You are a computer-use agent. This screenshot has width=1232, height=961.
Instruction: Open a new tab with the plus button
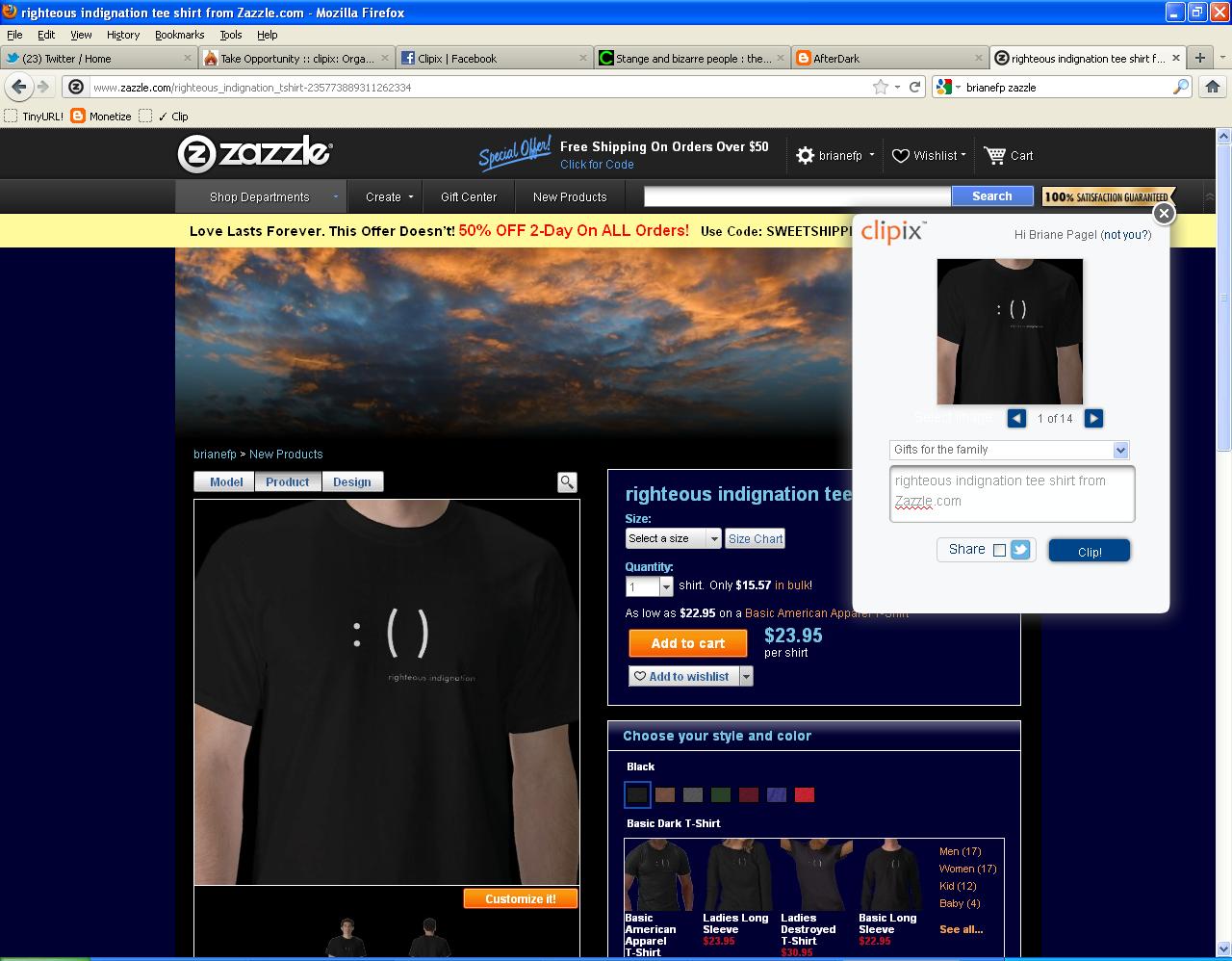tap(1199, 58)
